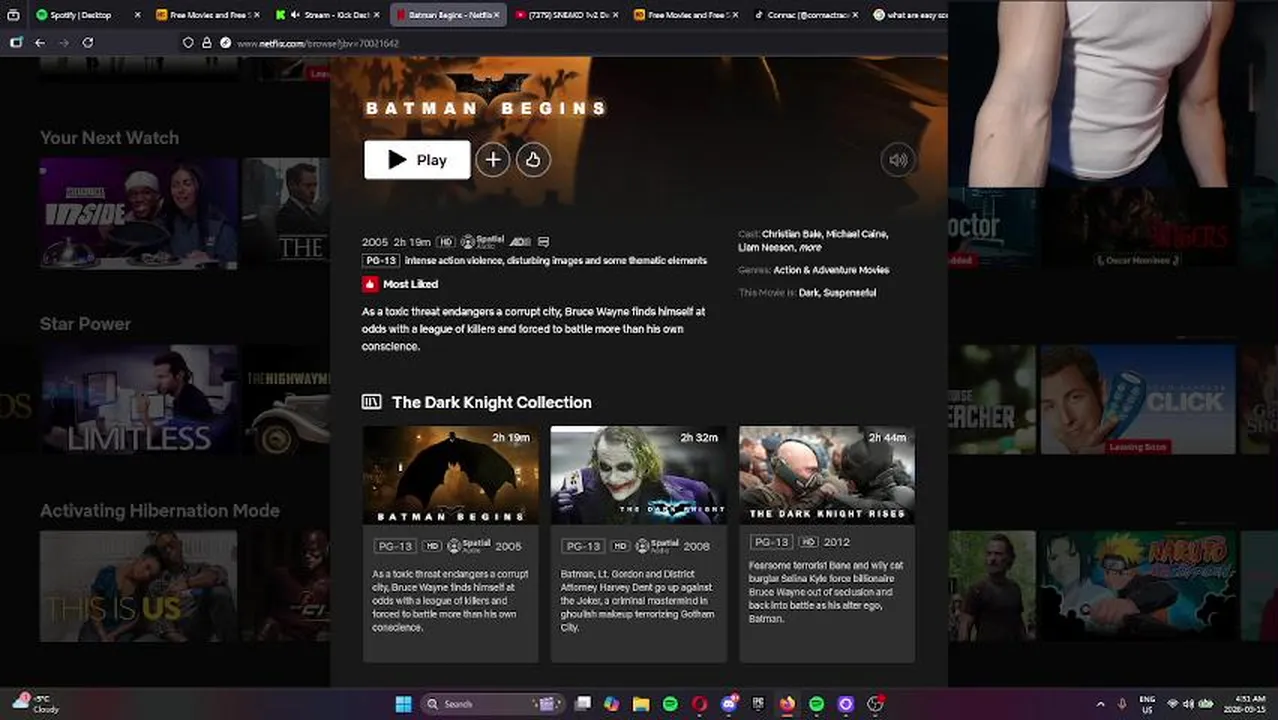The width and height of the screenshot is (1278, 720).
Task: Close the SNEAKO 1v2 YouTube tab
Action: click(614, 15)
